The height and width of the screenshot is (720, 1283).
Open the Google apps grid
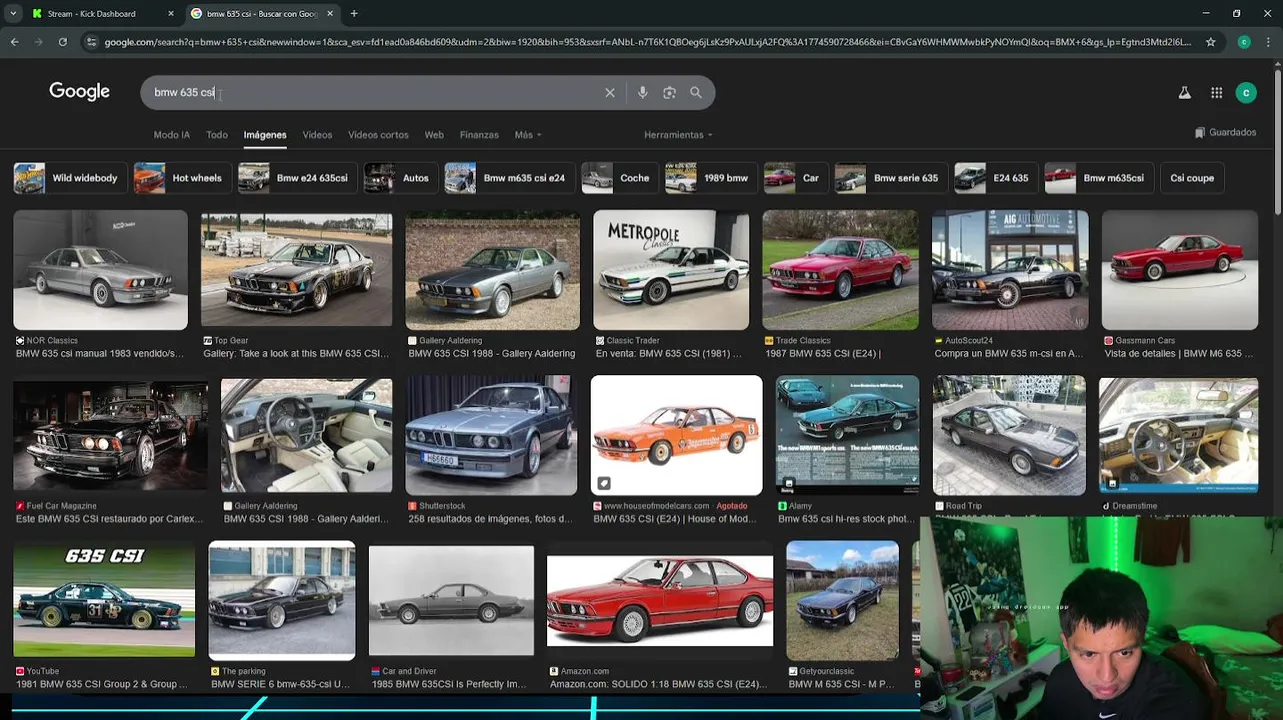pyautogui.click(x=1216, y=92)
